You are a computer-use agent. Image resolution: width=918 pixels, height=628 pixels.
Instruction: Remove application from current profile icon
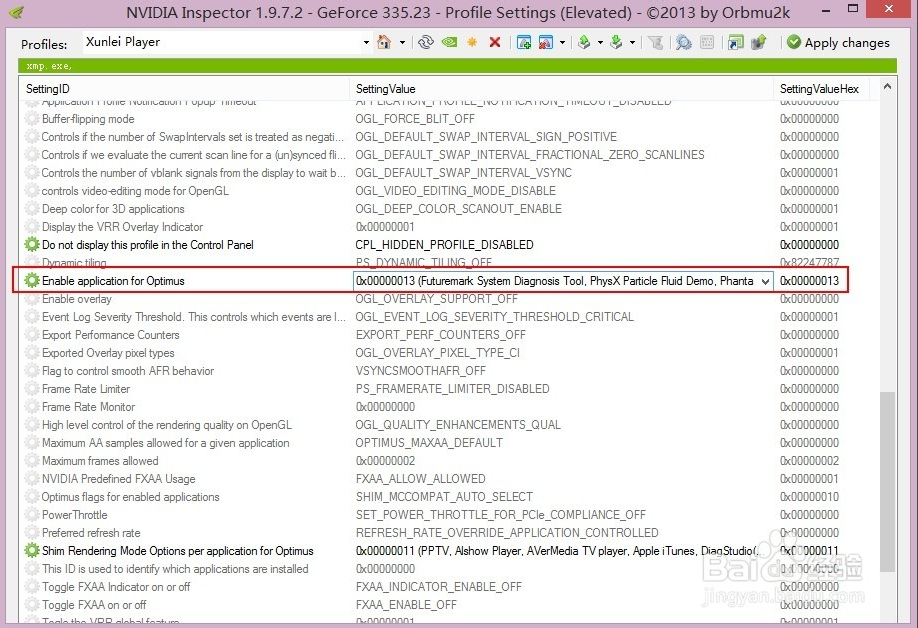546,42
